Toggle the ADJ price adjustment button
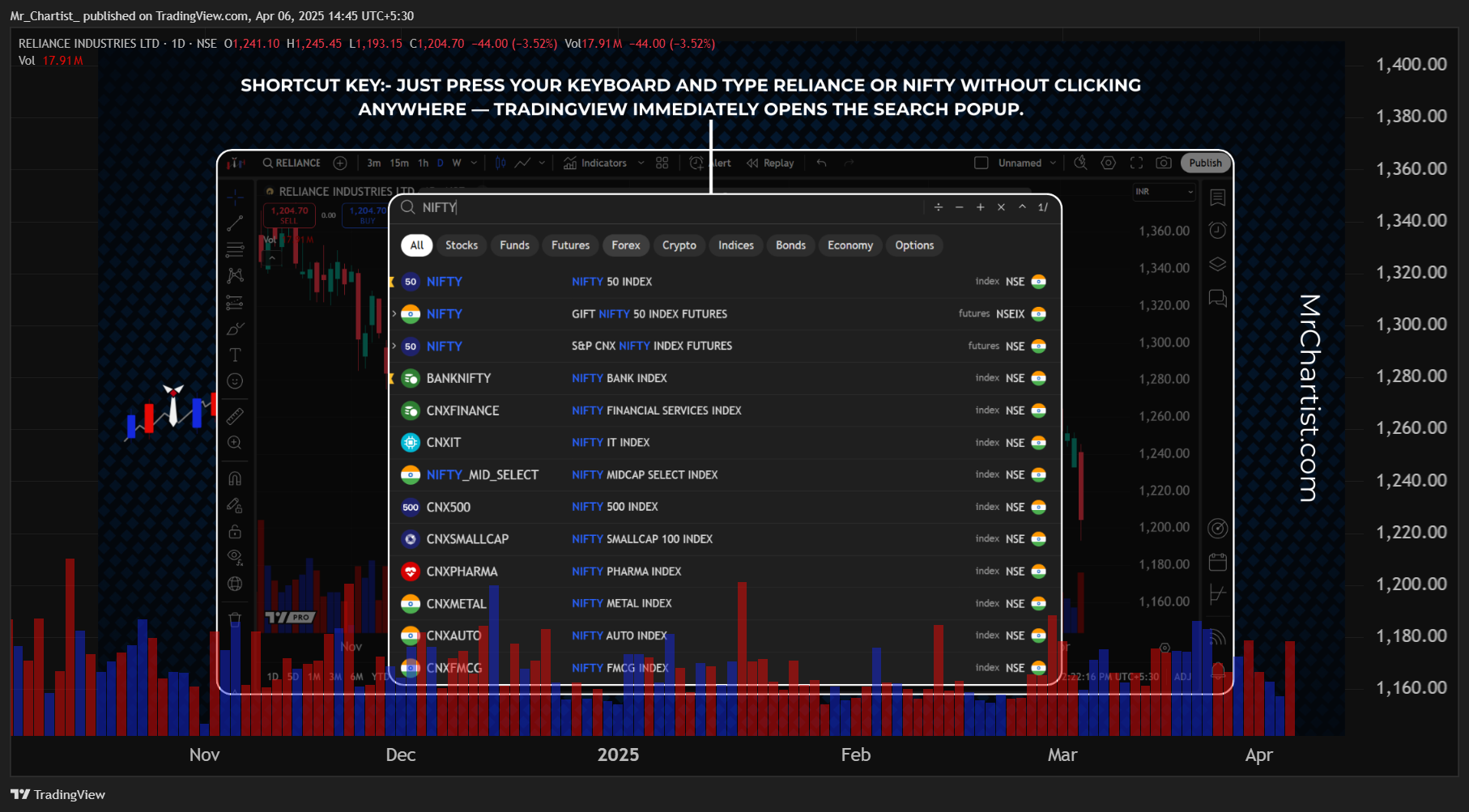The width and height of the screenshot is (1469, 812). (x=1182, y=677)
